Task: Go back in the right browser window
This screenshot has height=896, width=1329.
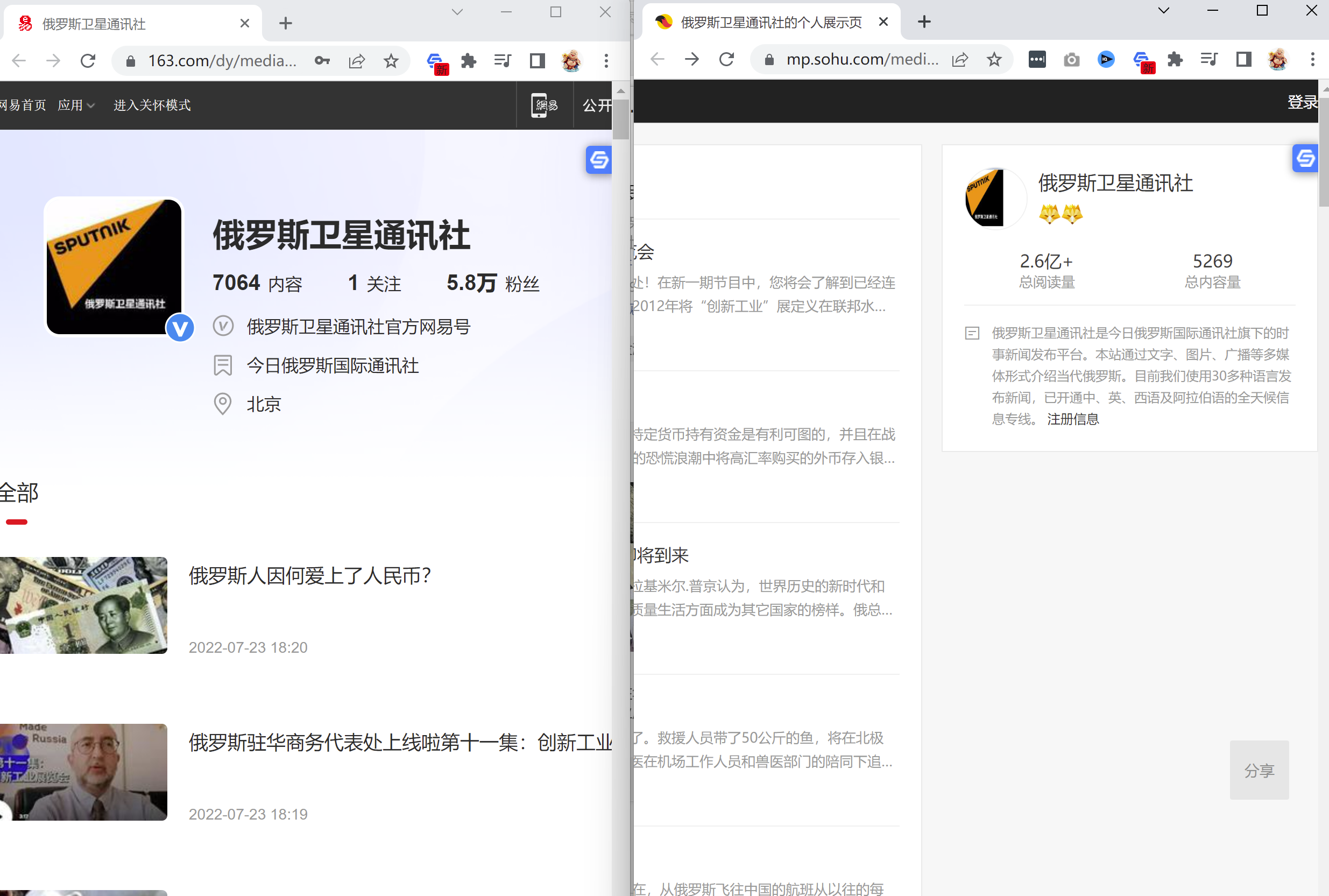Action: pos(658,59)
